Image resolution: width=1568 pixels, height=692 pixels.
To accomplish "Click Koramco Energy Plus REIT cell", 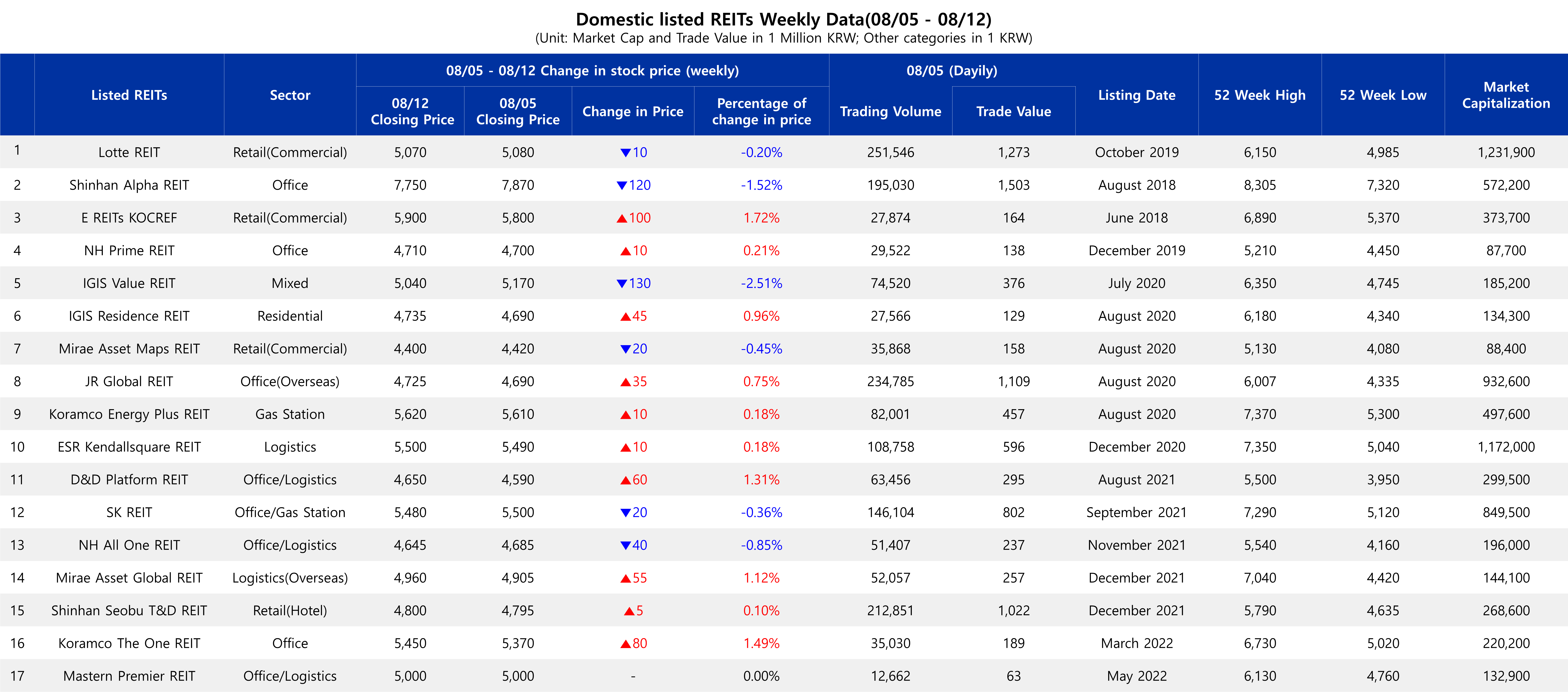I will 129,414.
